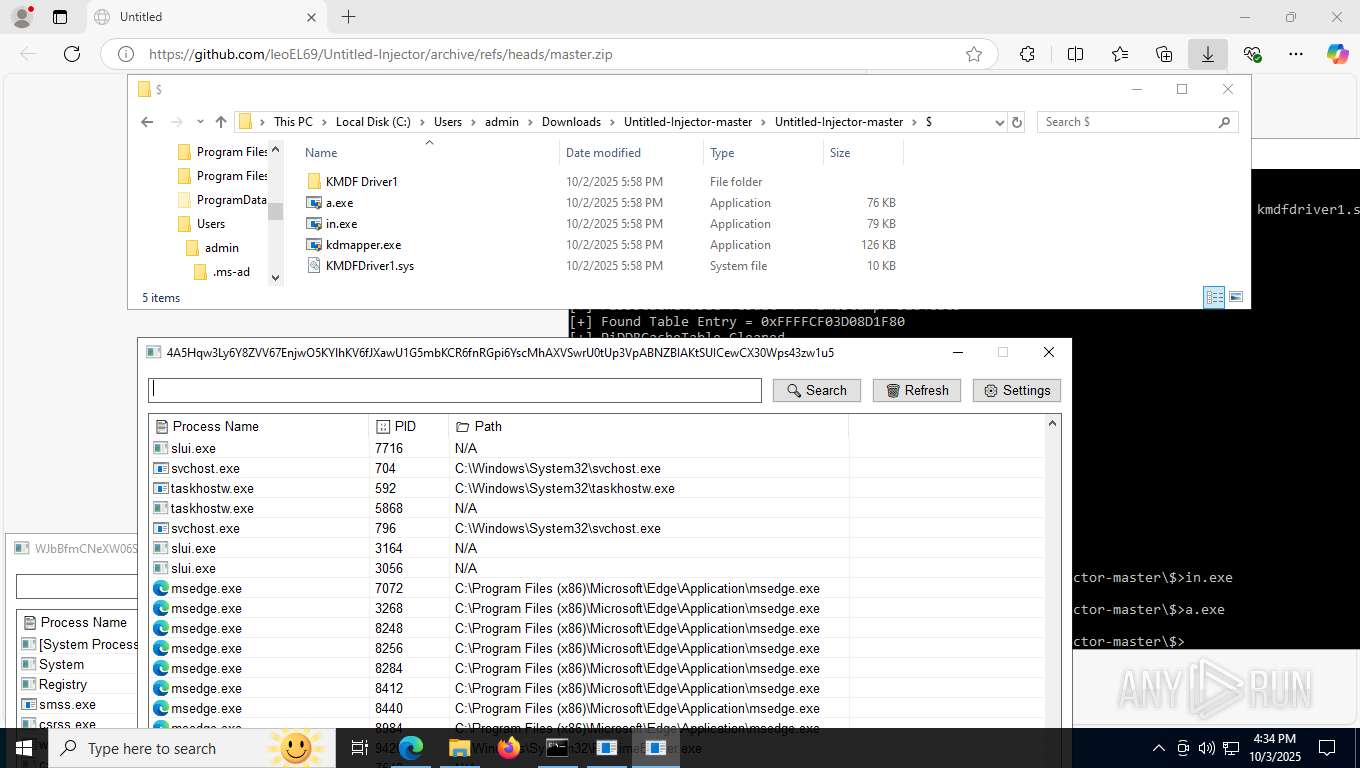This screenshot has width=1360, height=768.
Task: Expand address bar history dropdown
Action: (x=999, y=122)
